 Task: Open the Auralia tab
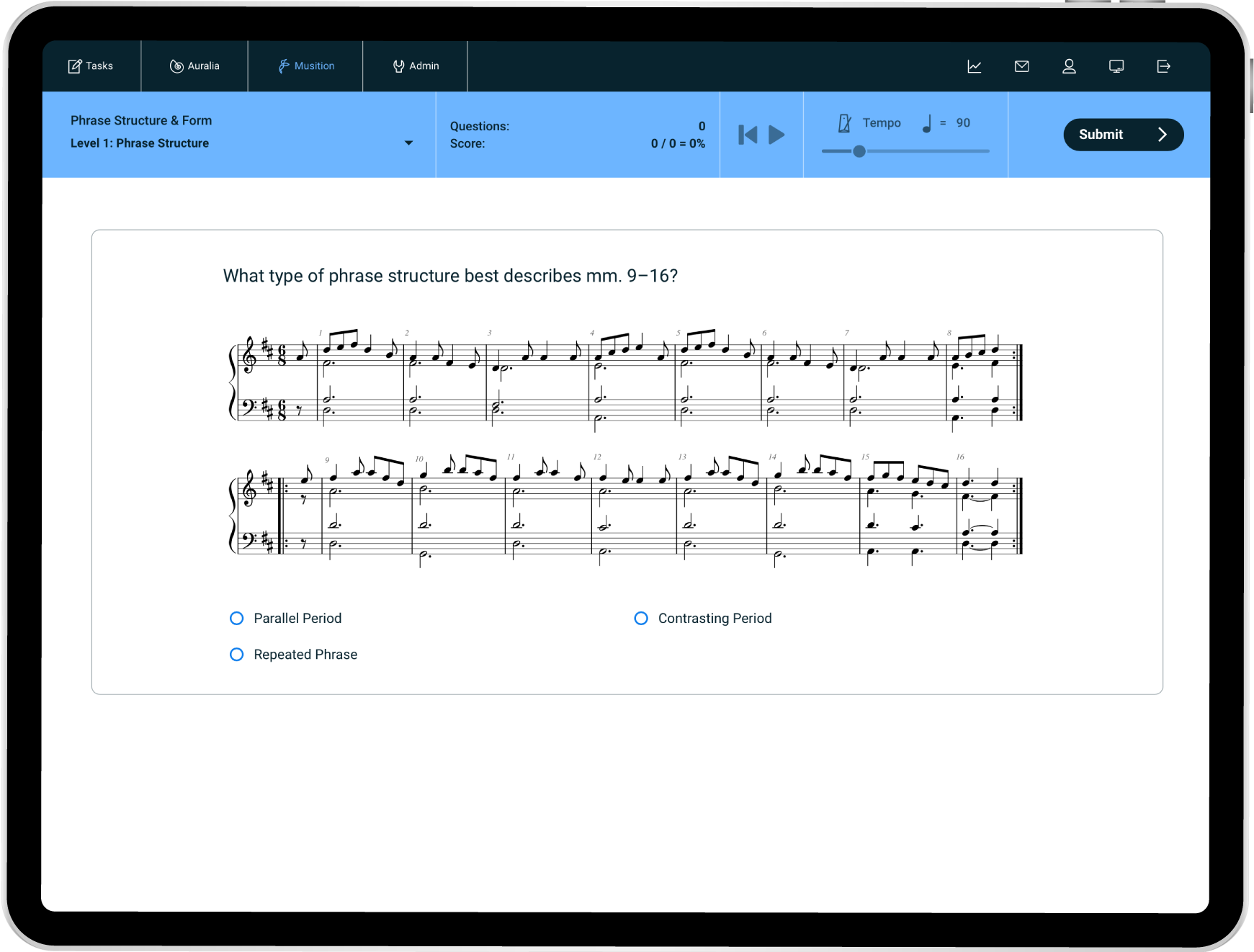click(x=194, y=66)
